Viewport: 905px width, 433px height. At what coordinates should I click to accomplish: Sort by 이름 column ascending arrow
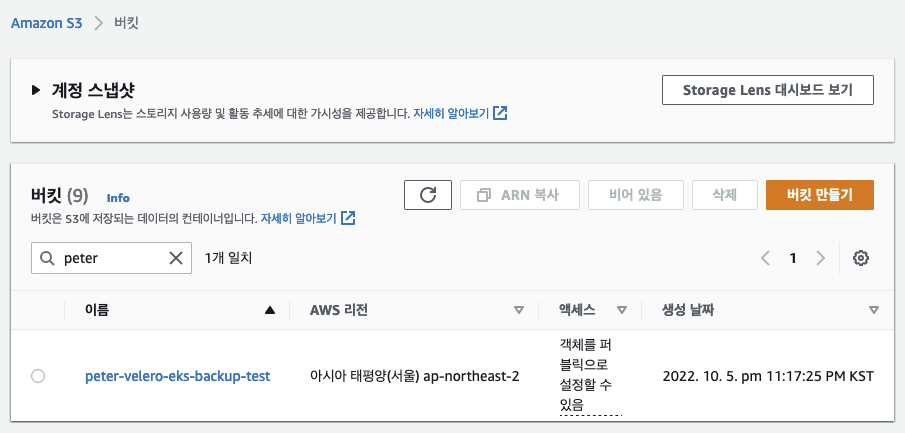coord(270,310)
